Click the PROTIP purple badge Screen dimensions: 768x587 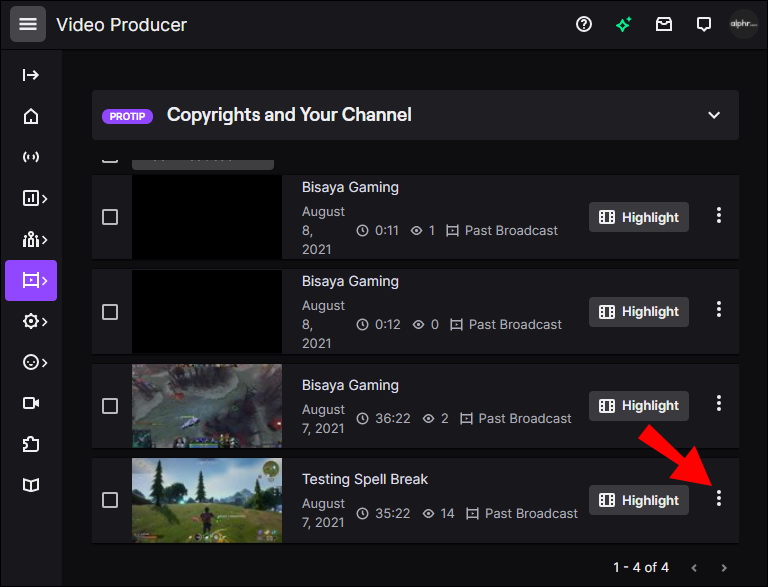127,116
